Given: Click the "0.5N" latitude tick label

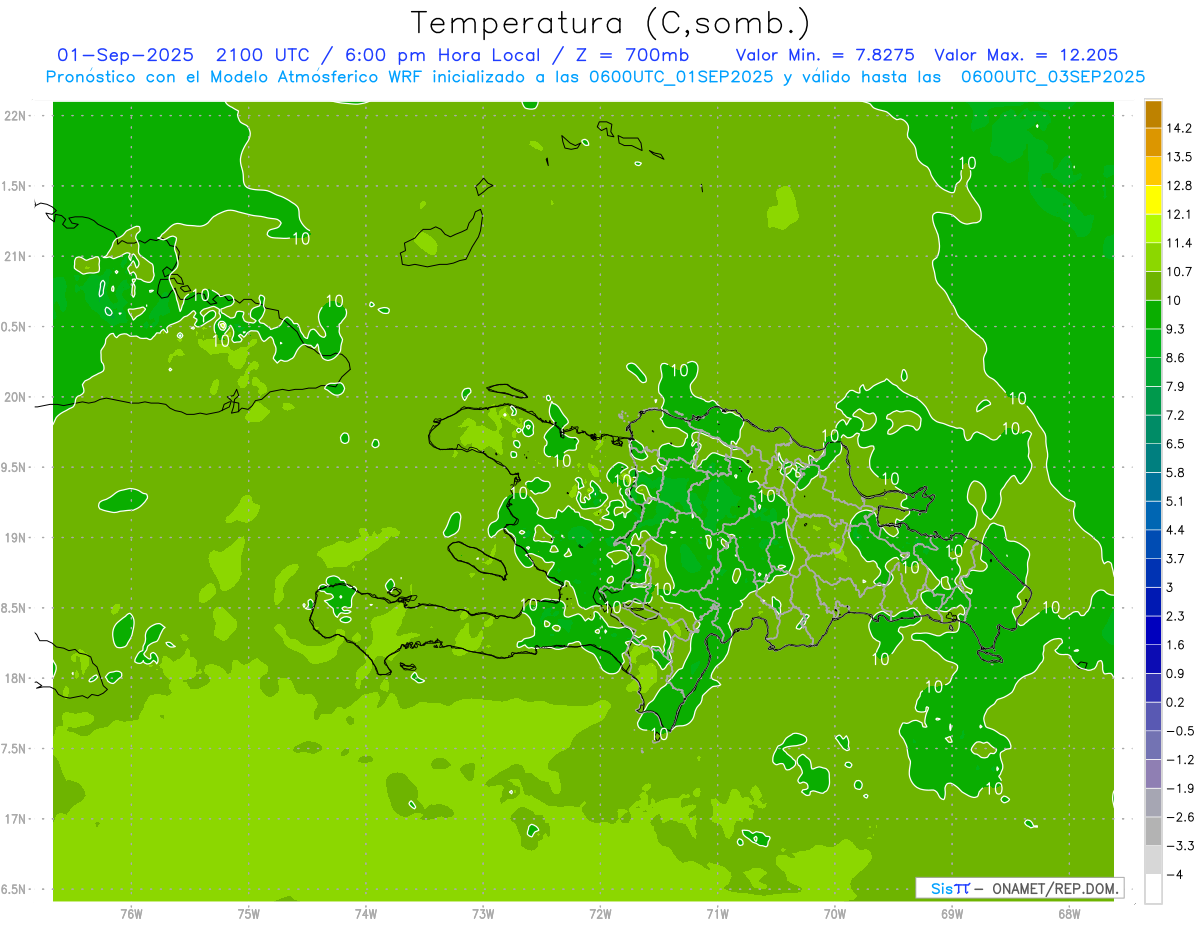Looking at the screenshot, I should coord(14,327).
